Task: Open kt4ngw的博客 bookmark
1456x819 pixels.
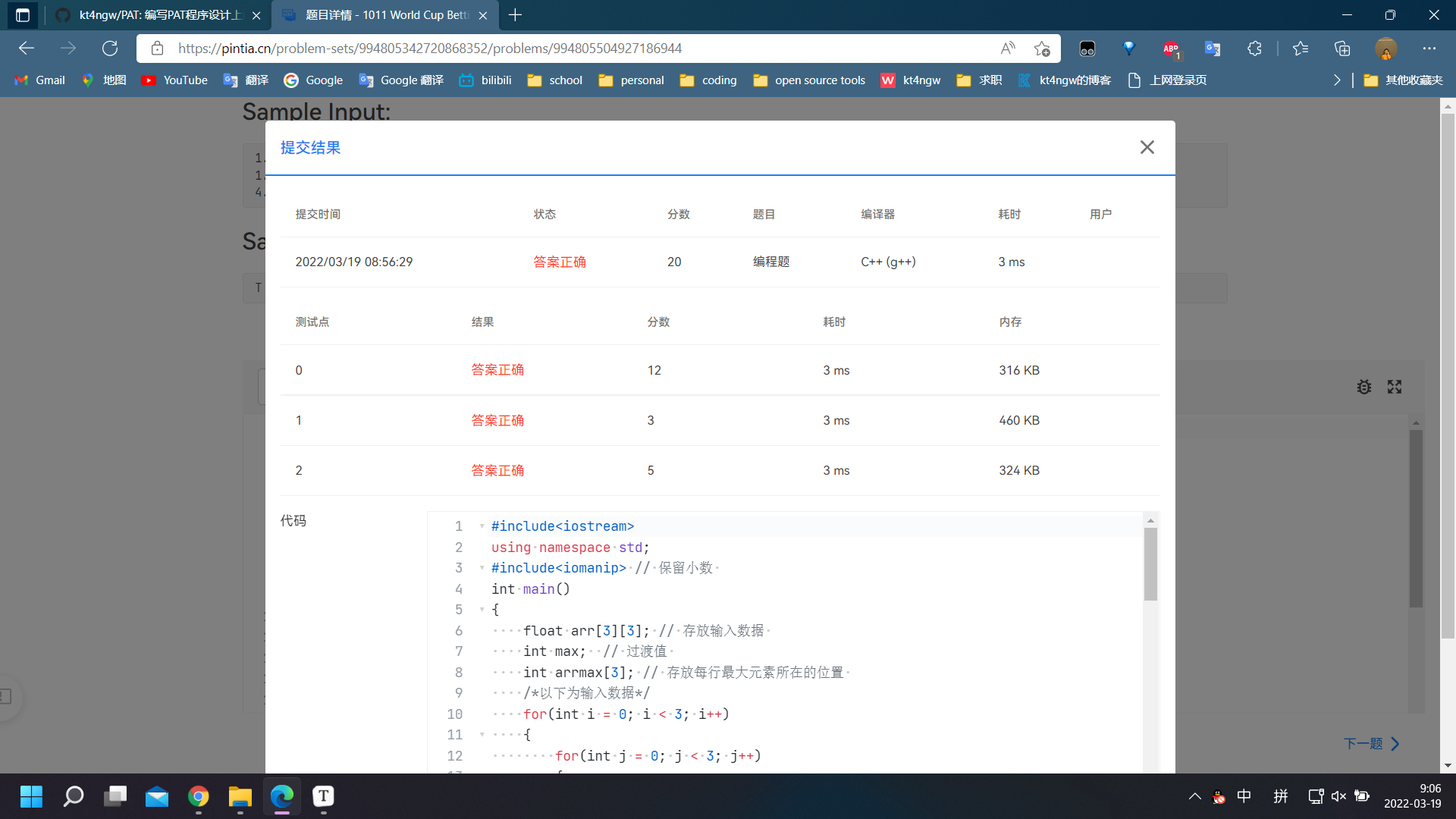Action: (x=1065, y=80)
